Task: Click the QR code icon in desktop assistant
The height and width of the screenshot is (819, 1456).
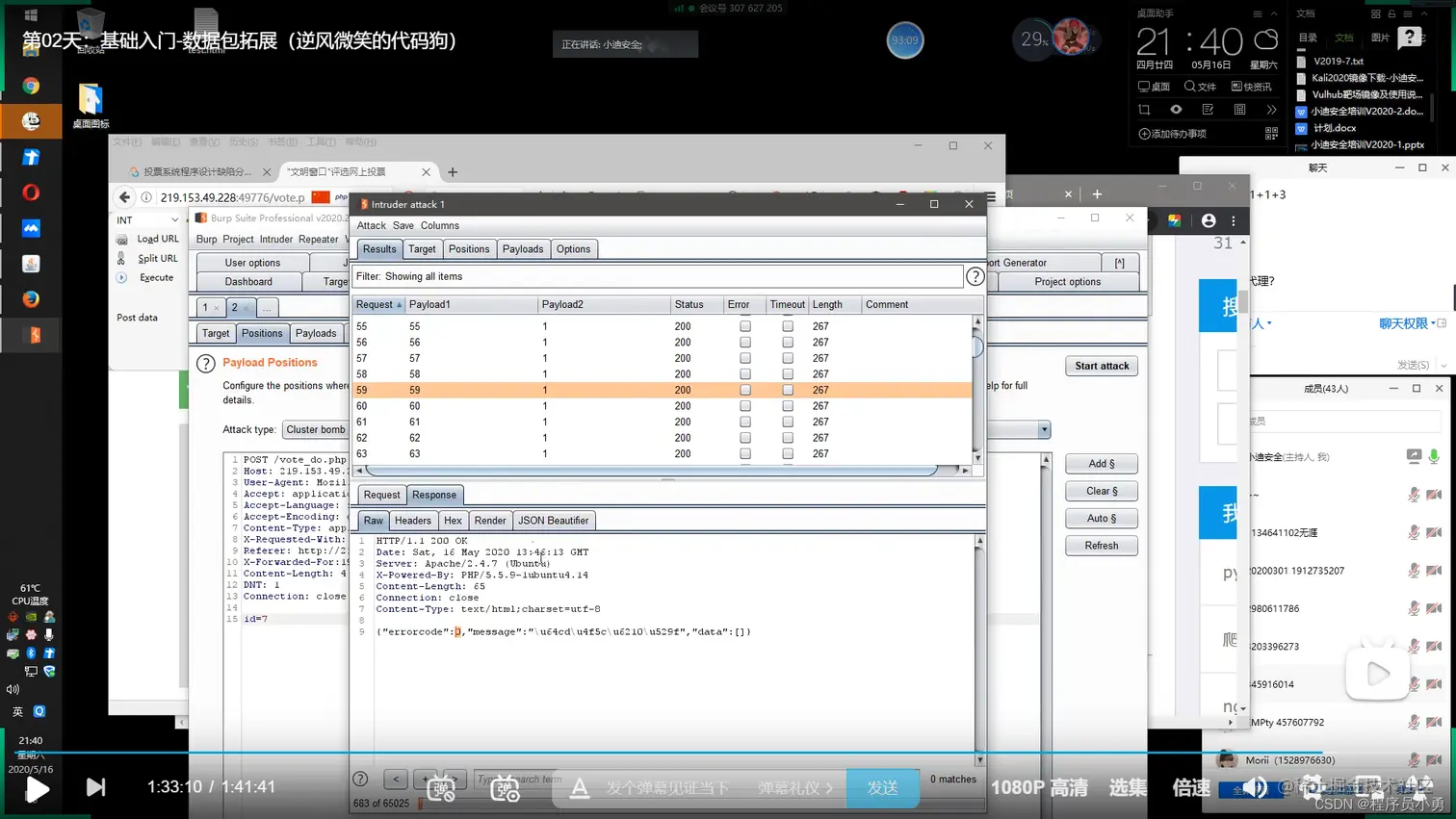Action: click(x=1271, y=134)
